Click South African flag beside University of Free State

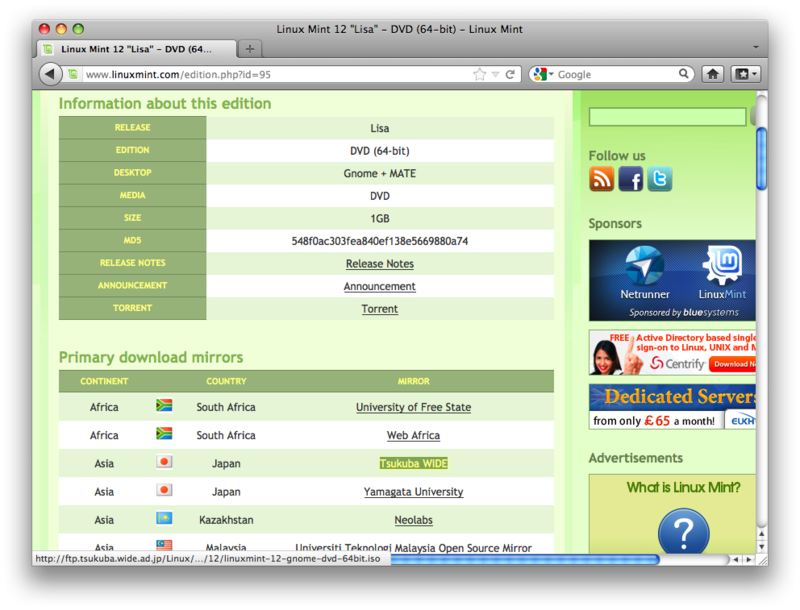coord(164,405)
